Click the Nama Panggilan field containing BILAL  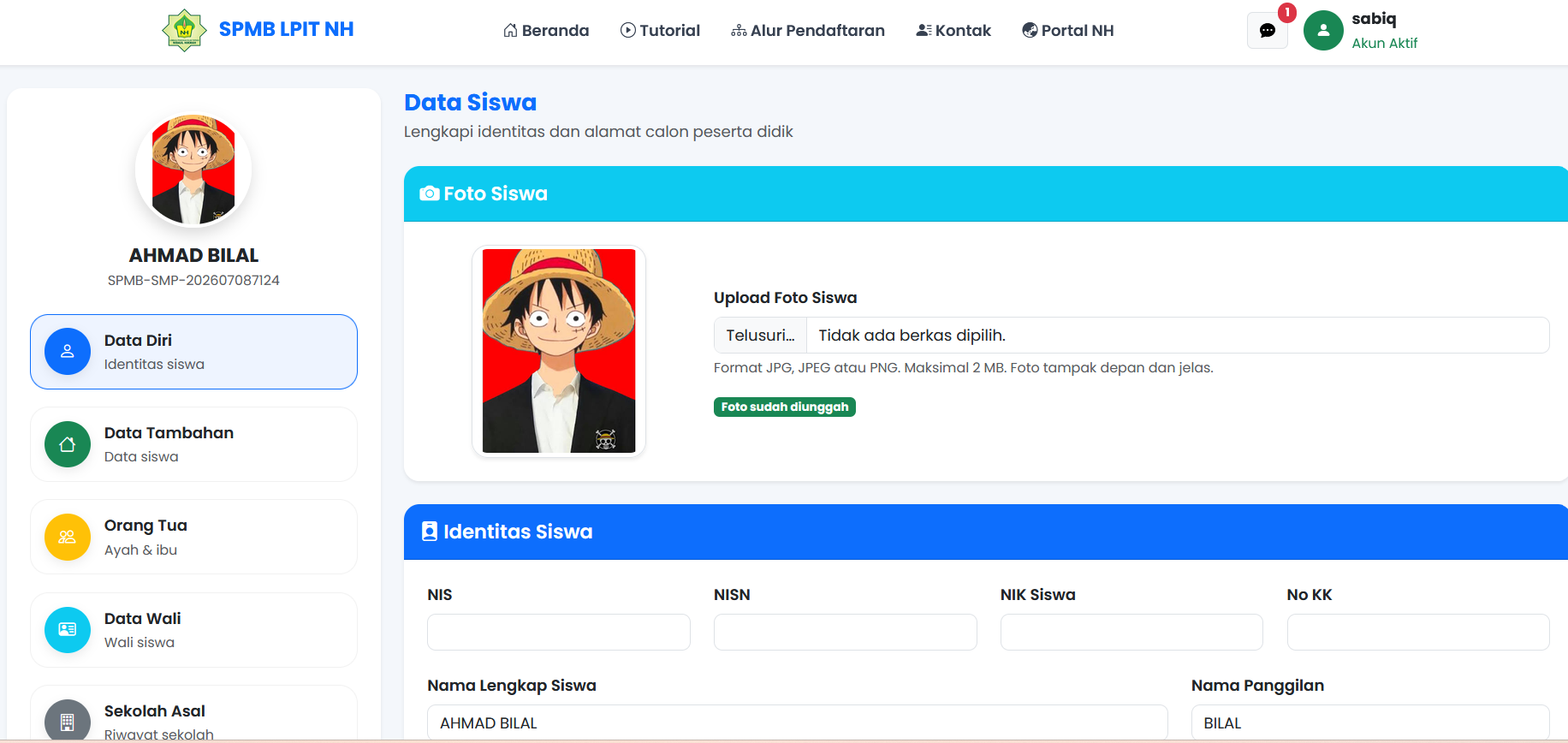pyautogui.click(x=1370, y=722)
